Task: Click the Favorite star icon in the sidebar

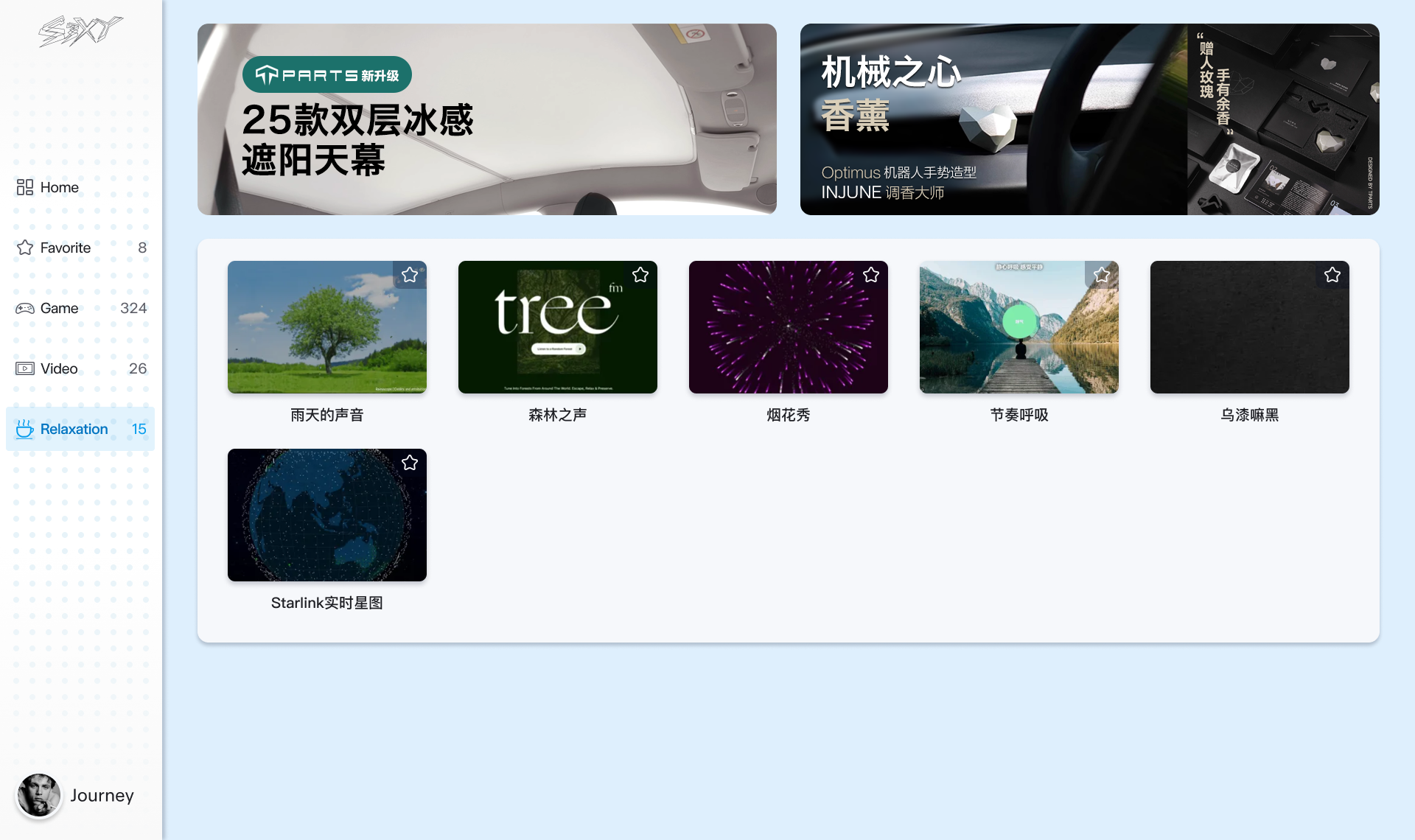Action: pyautogui.click(x=25, y=248)
